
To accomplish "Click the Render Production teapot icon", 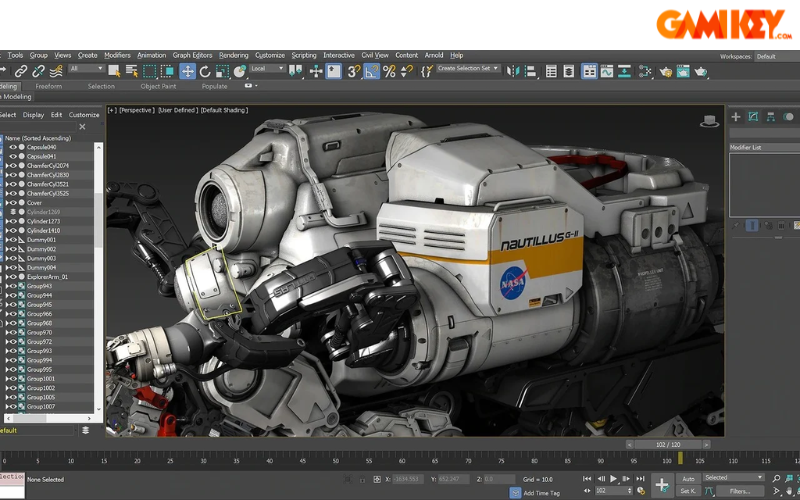I will click(701, 71).
